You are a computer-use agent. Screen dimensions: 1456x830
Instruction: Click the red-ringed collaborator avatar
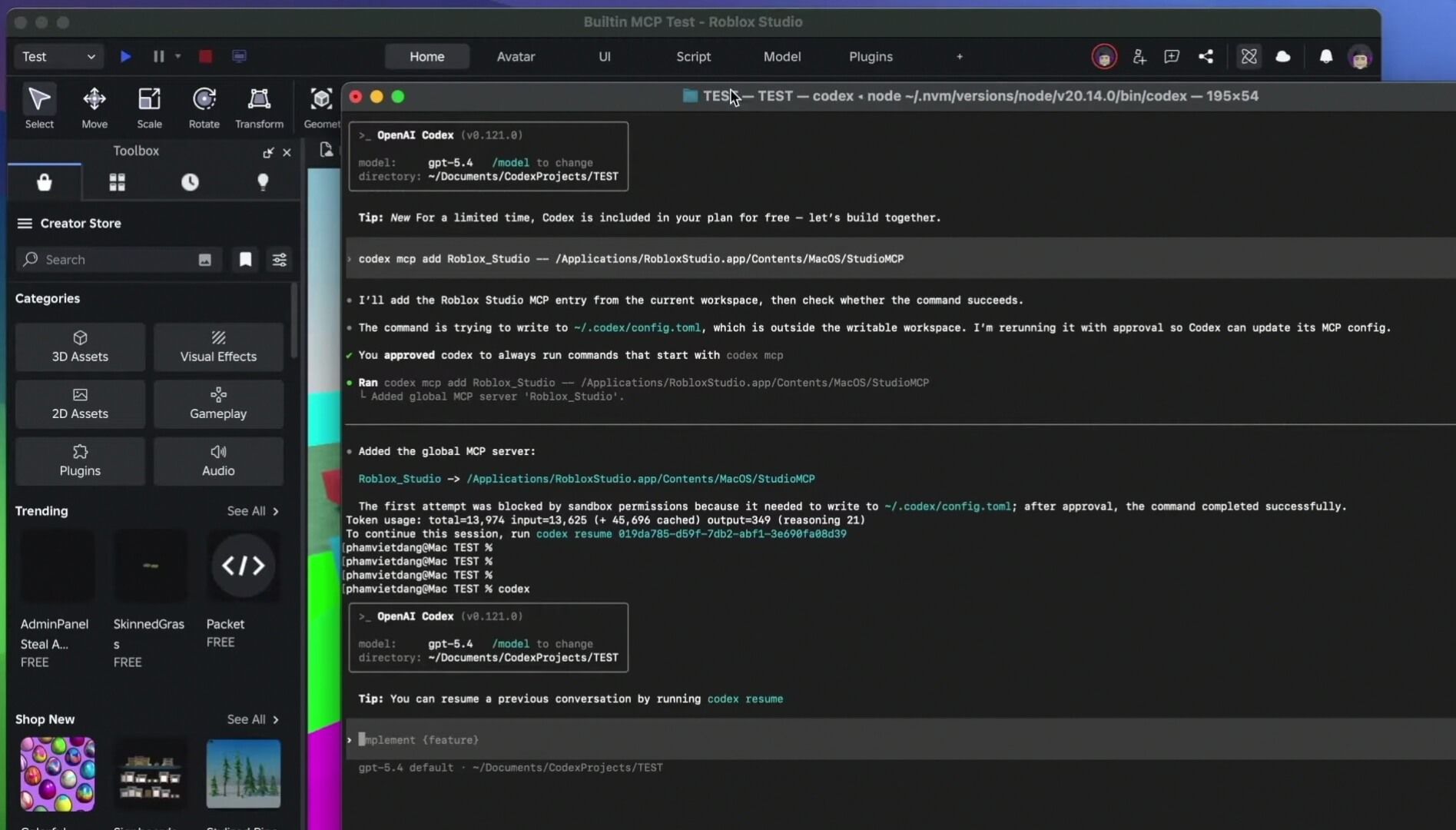[1104, 57]
